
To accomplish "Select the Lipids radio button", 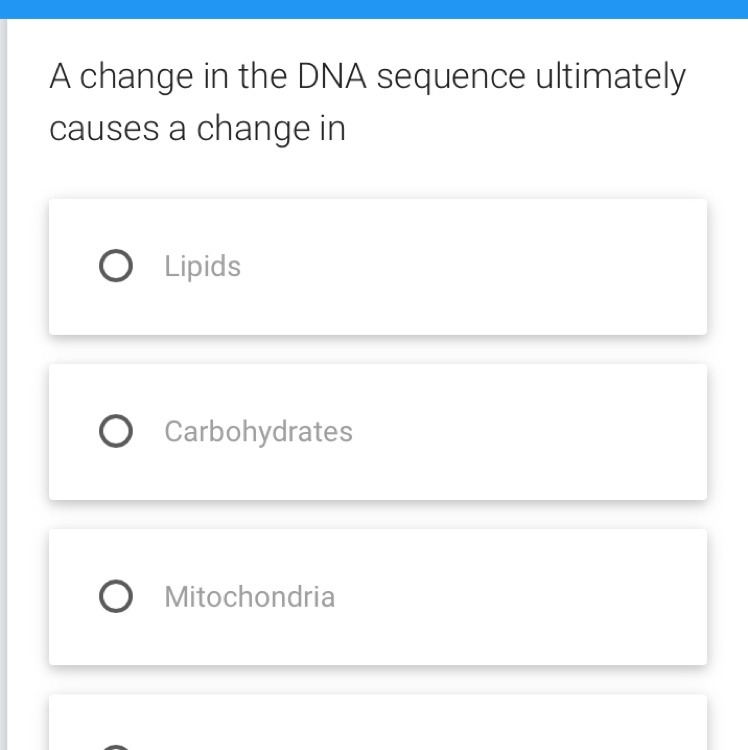I will click(x=115, y=267).
